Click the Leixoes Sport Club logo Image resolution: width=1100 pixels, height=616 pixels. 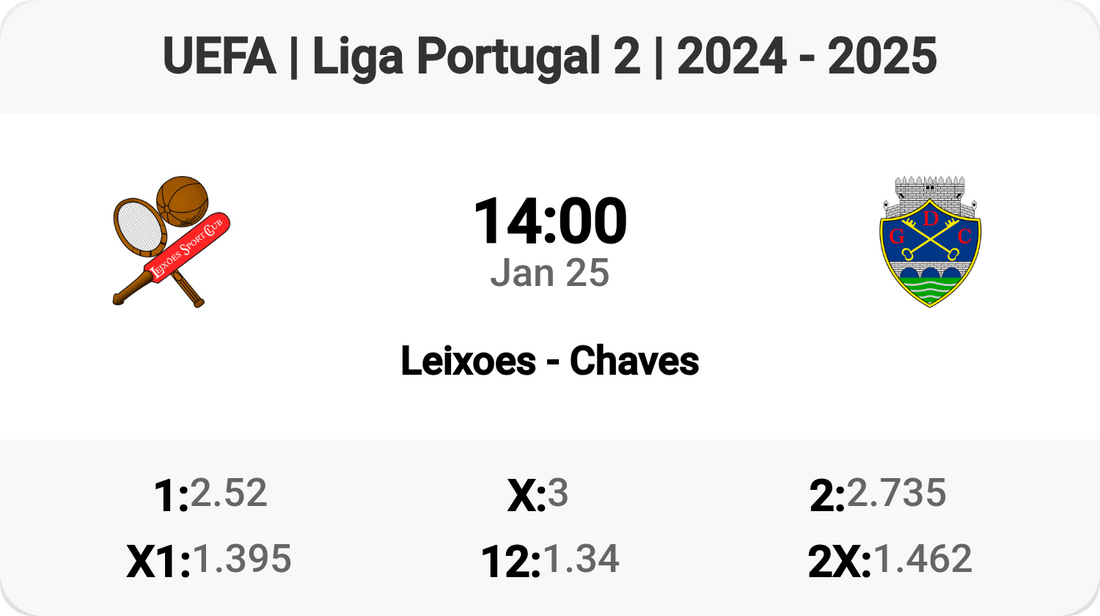[x=171, y=240]
